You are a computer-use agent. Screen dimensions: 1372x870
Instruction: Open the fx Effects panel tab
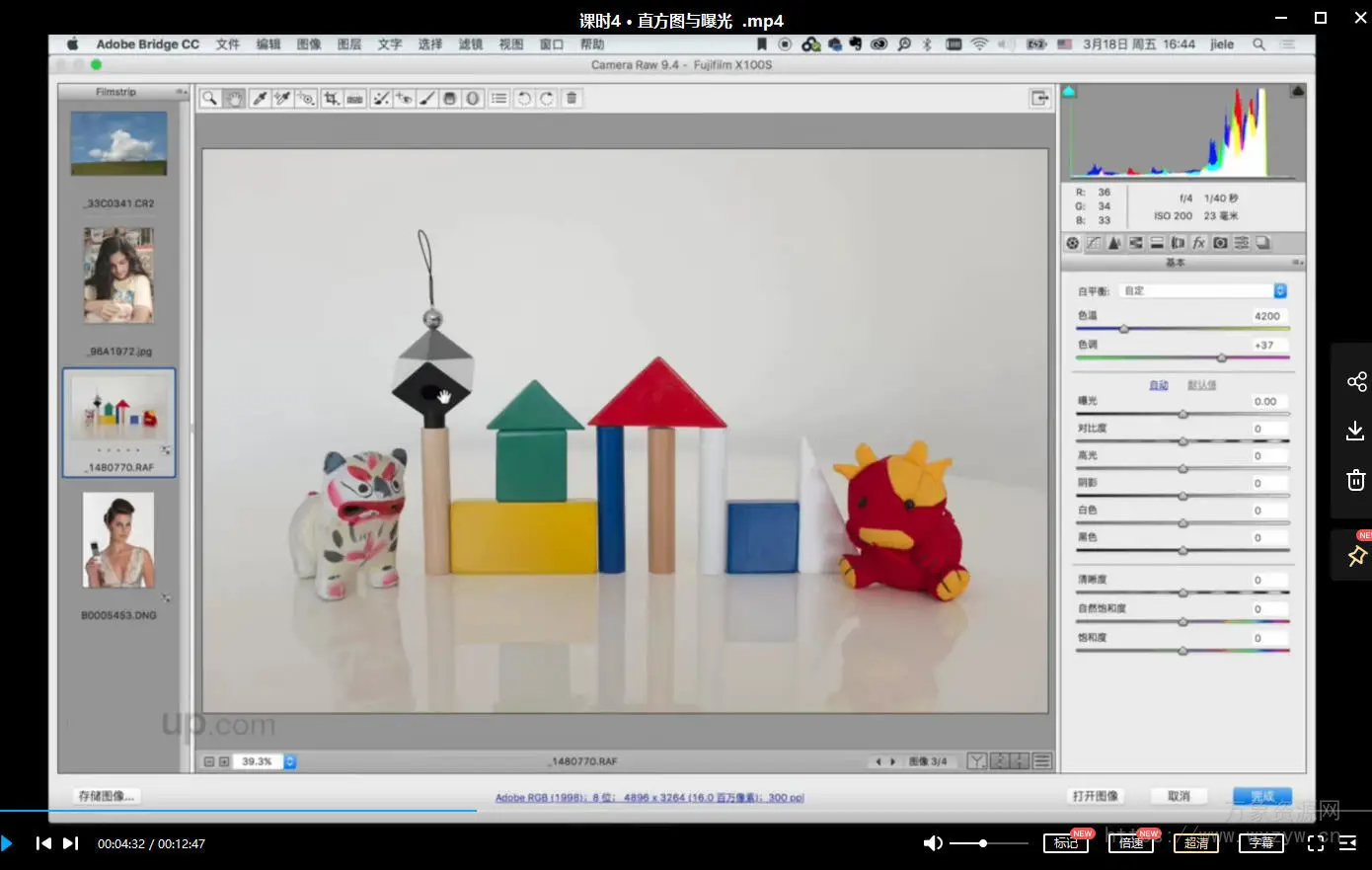click(x=1199, y=243)
